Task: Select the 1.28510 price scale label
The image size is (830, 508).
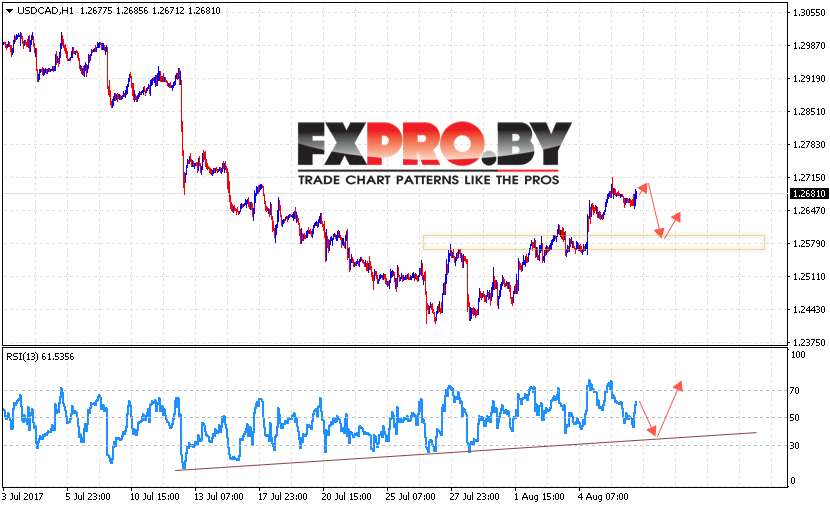Action: (809, 112)
